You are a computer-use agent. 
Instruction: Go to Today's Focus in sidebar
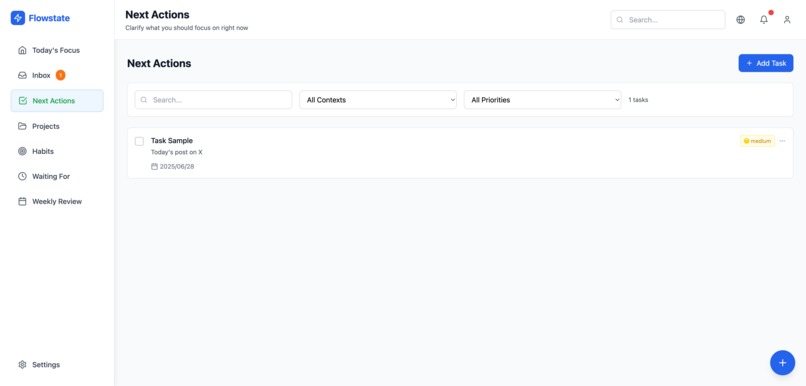click(57, 50)
